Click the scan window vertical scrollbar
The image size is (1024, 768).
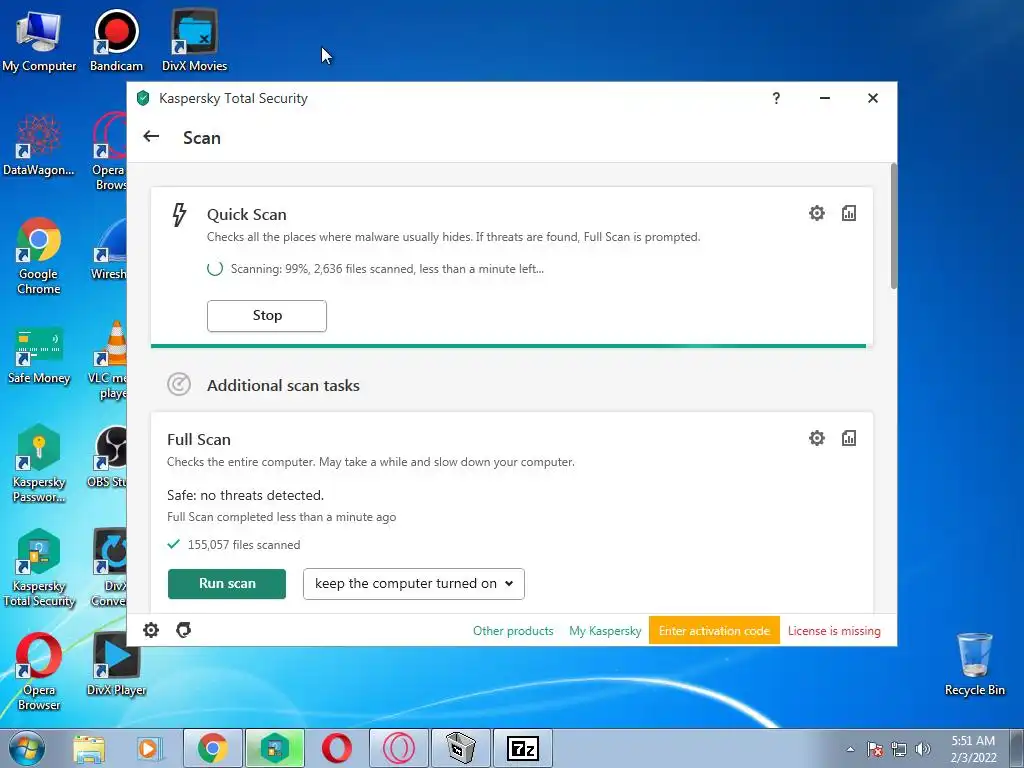pyautogui.click(x=893, y=225)
